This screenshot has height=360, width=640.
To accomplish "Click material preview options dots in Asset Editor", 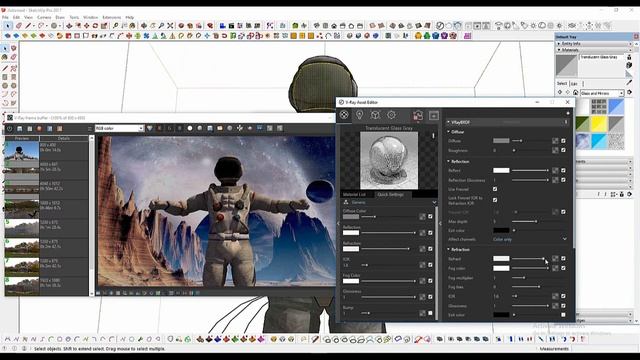I will click(433, 136).
